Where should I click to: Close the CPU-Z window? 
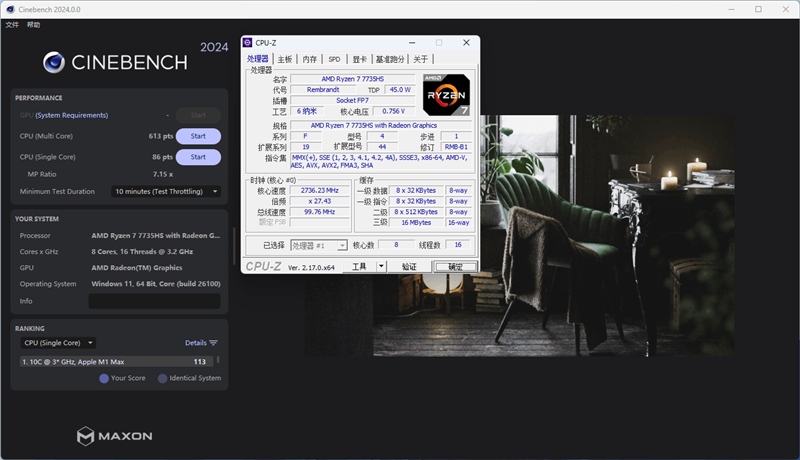click(x=466, y=43)
